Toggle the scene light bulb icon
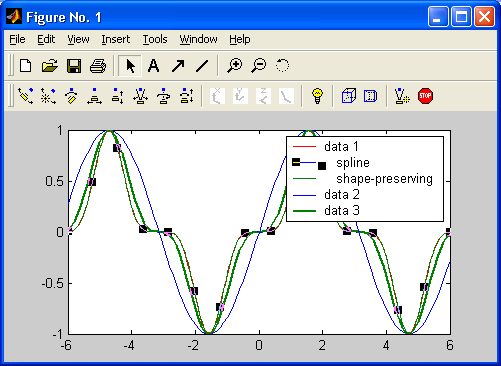501x366 pixels. point(317,96)
